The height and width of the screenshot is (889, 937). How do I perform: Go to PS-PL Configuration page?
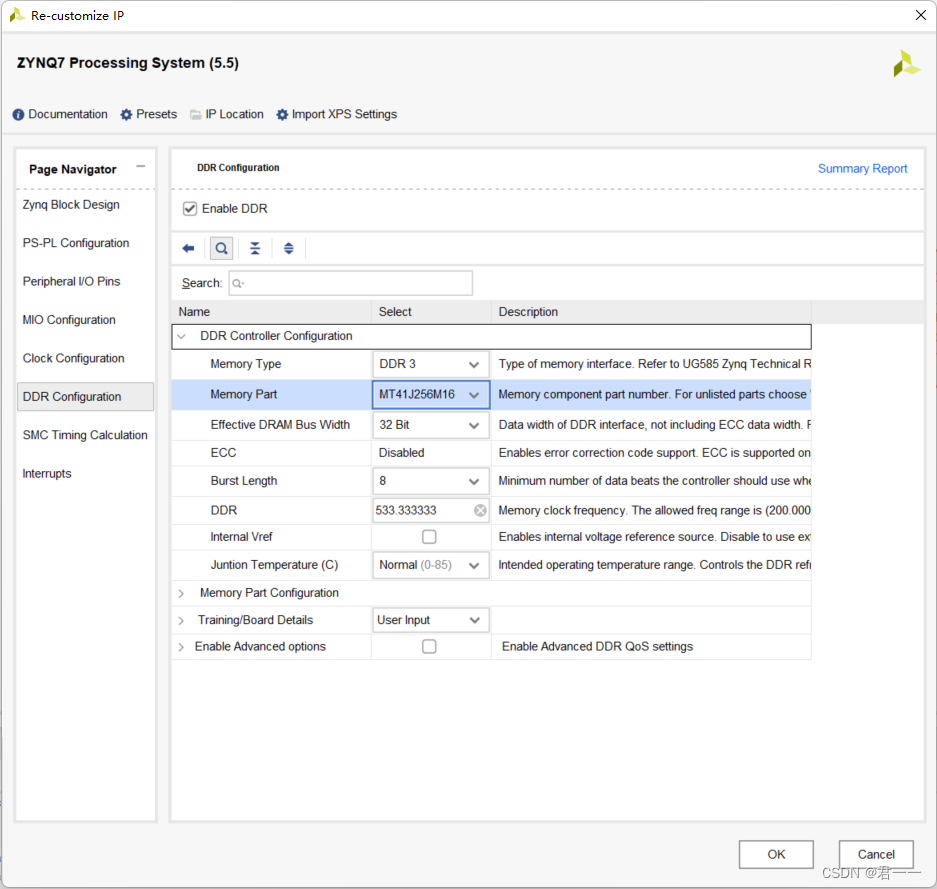point(76,243)
